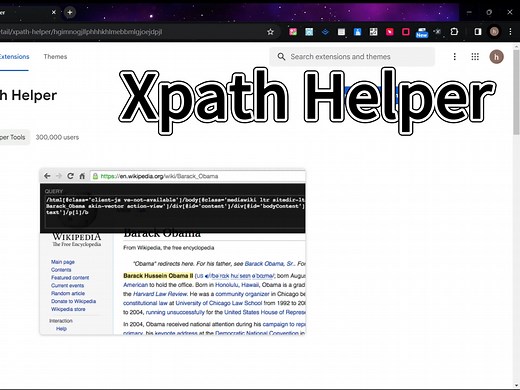The width and height of the screenshot is (520, 390).
Task: Open the Extensions puzzle piece menu
Action: tap(454, 32)
